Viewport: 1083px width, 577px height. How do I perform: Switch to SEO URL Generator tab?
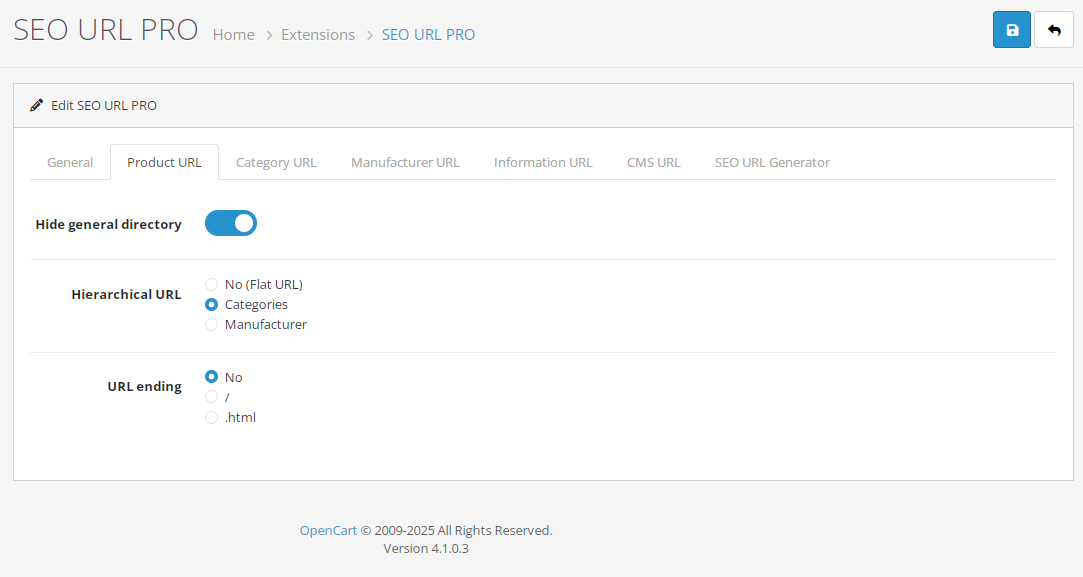[772, 162]
